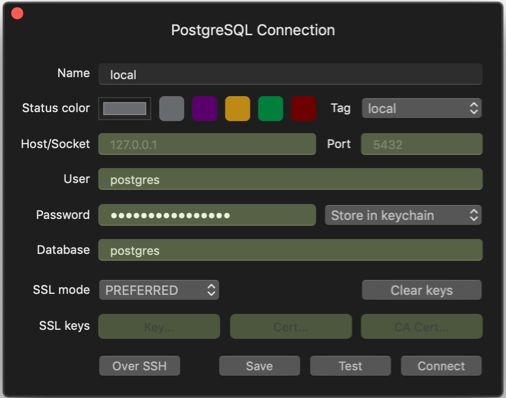This screenshot has height=398, width=506.
Task: Select the purple status color swatch
Action: tap(205, 108)
